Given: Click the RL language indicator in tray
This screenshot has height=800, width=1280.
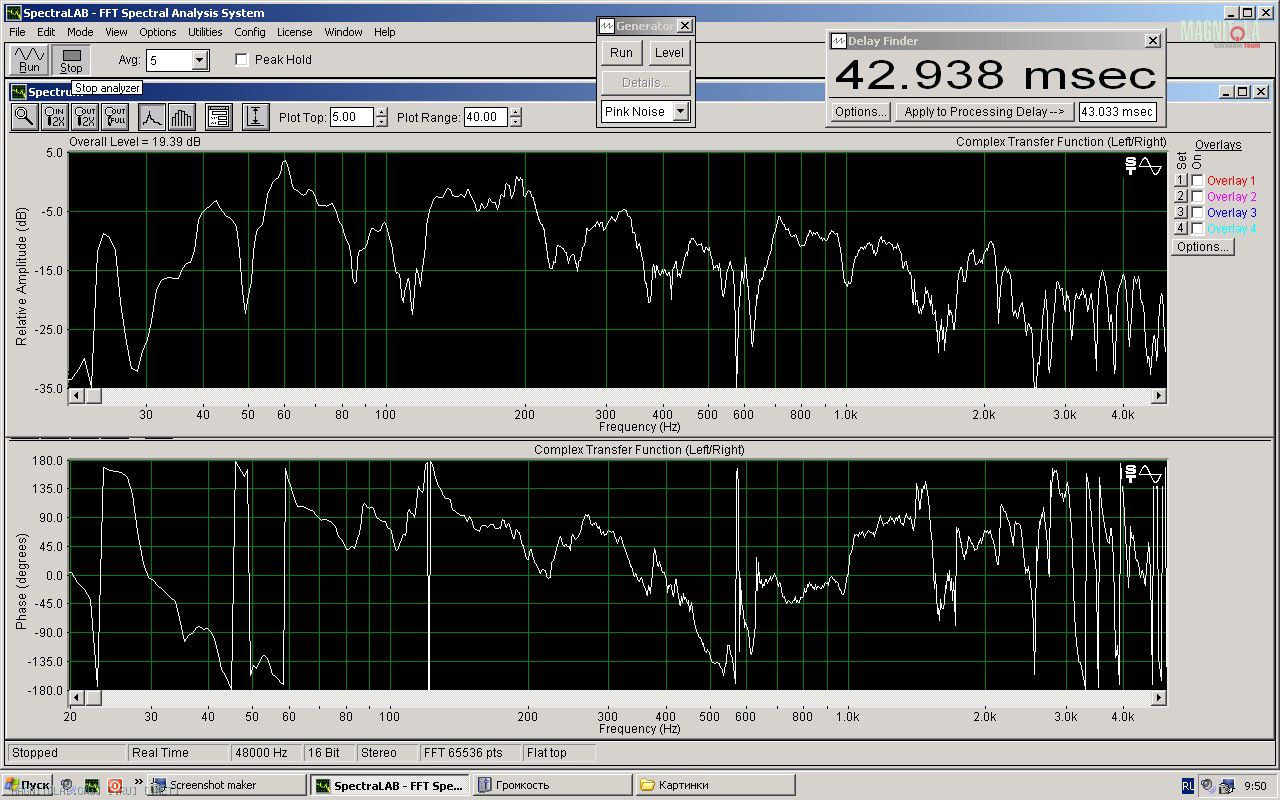Looking at the screenshot, I should pos(1188,785).
